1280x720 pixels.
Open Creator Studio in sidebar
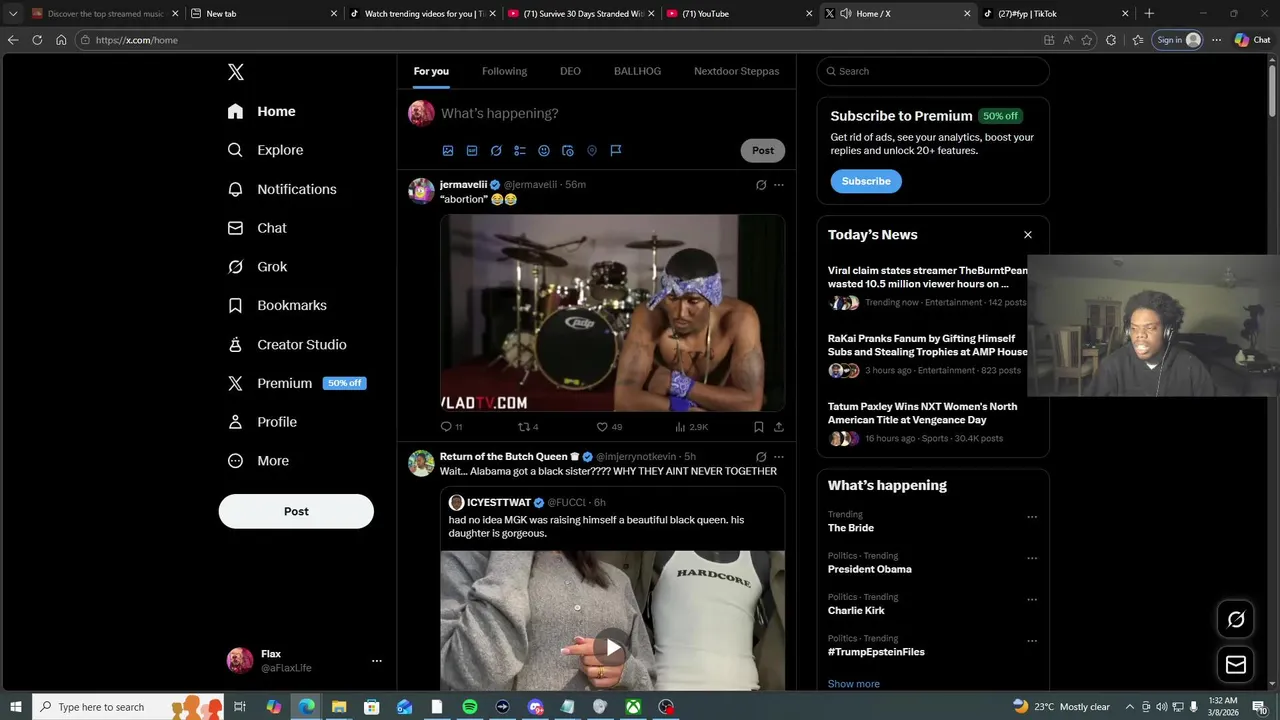coord(288,345)
